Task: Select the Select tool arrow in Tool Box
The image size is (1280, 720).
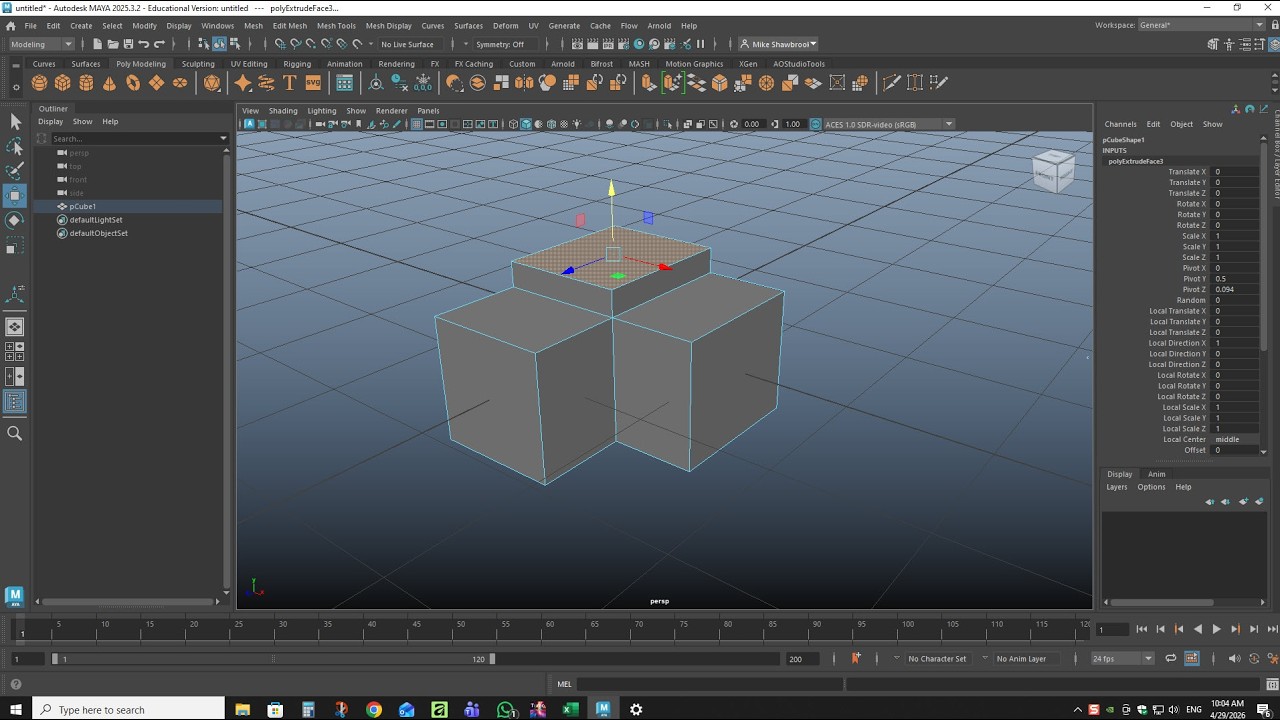Action: (x=15, y=121)
